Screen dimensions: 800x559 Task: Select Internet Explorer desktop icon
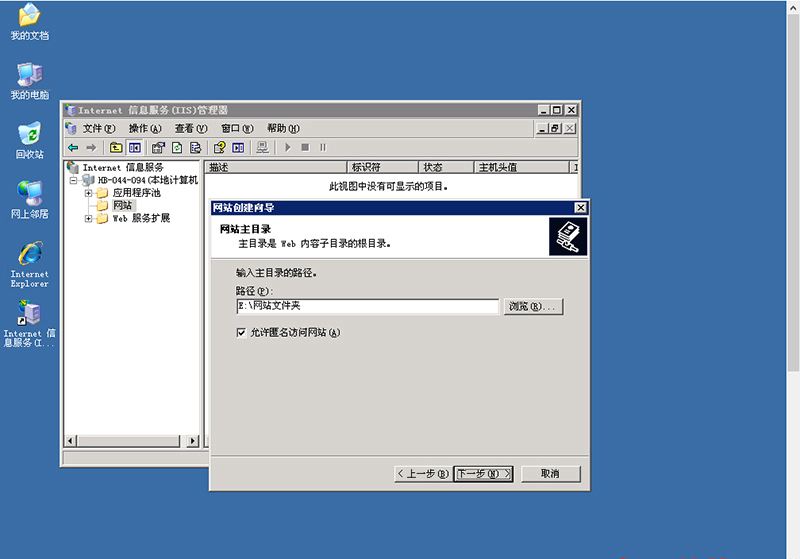pos(30,265)
